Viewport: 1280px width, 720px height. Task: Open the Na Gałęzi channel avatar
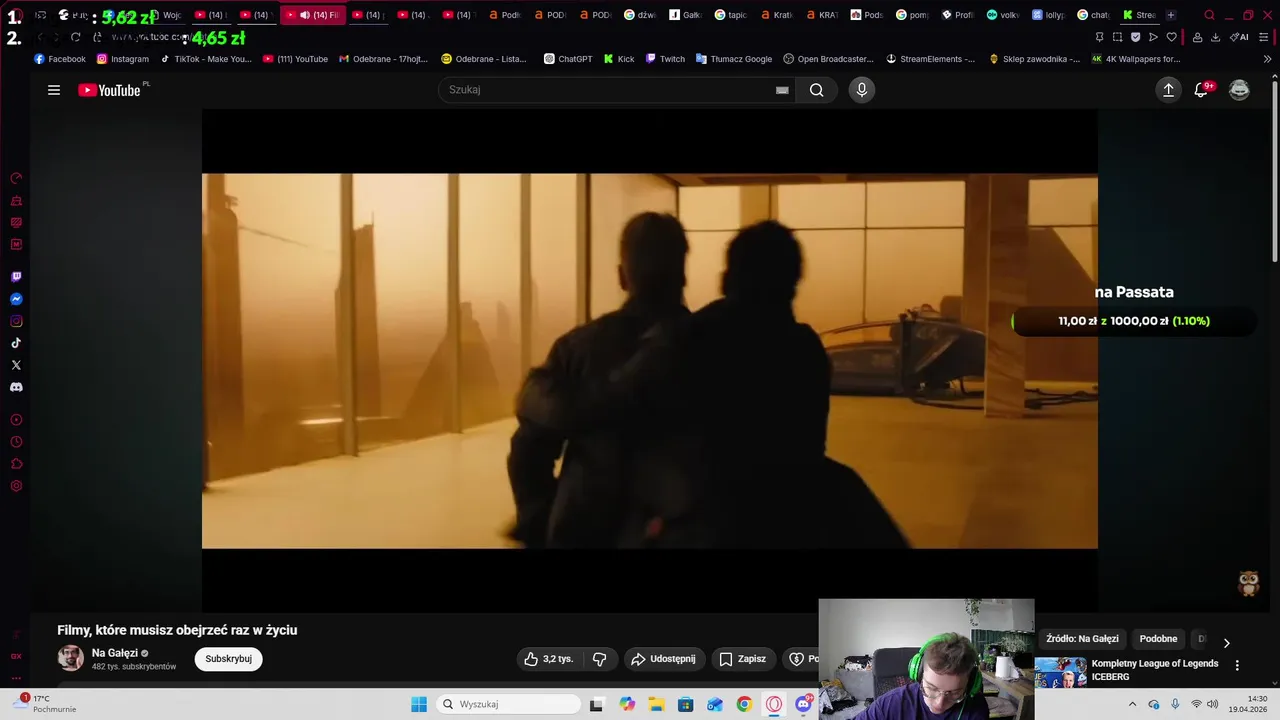click(70, 658)
